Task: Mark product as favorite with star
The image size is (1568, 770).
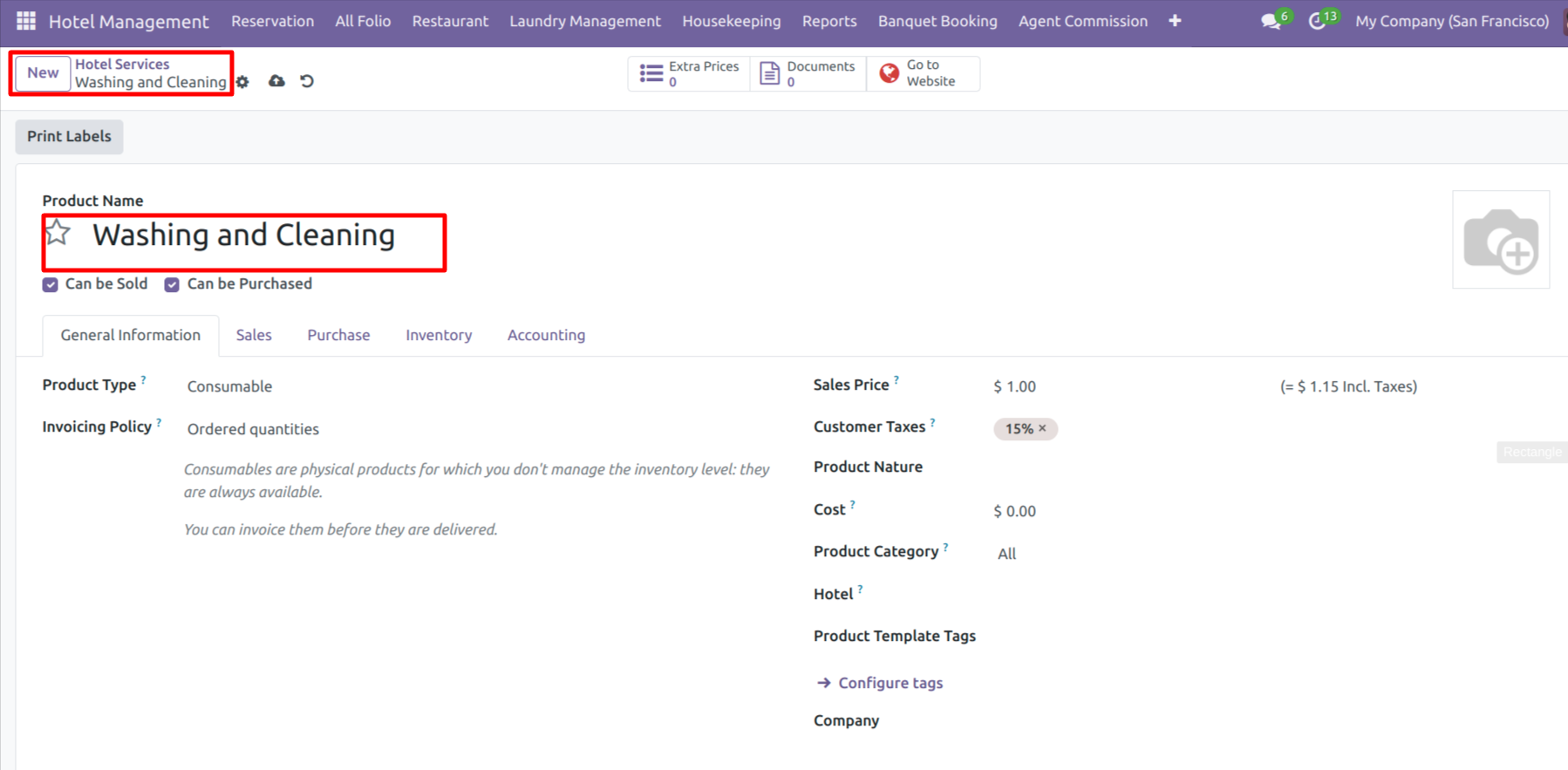Action: [x=58, y=233]
